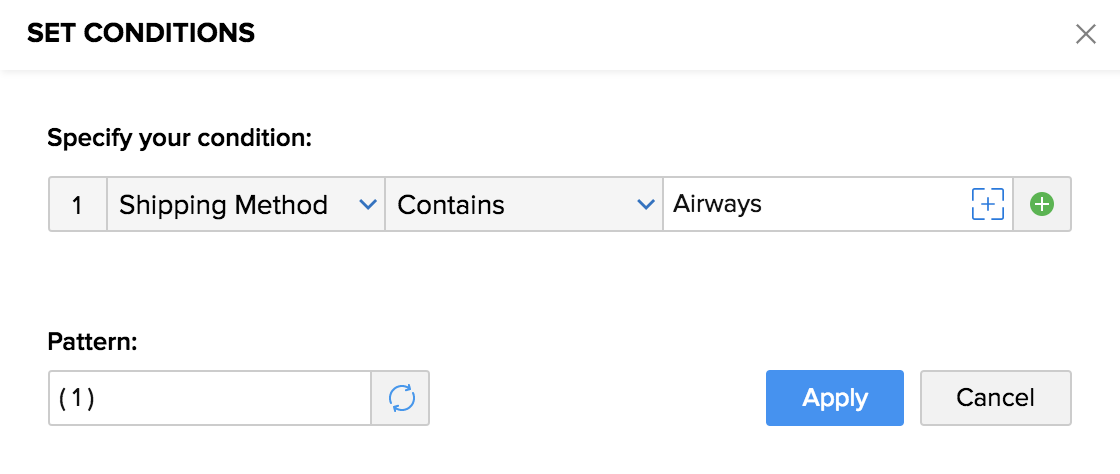
Task: Click the Specify your condition label
Action: tap(180, 138)
